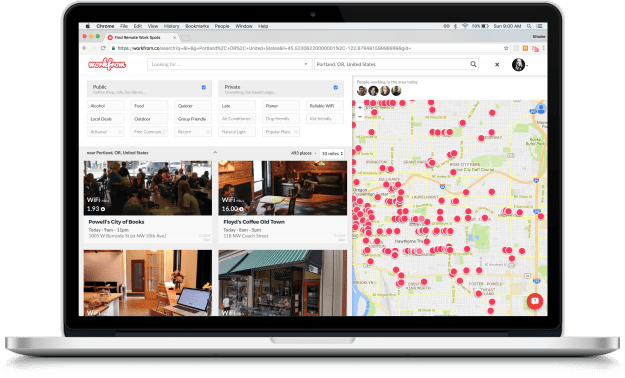
Task: Open the Chrome File menu
Action: (x=124, y=26)
